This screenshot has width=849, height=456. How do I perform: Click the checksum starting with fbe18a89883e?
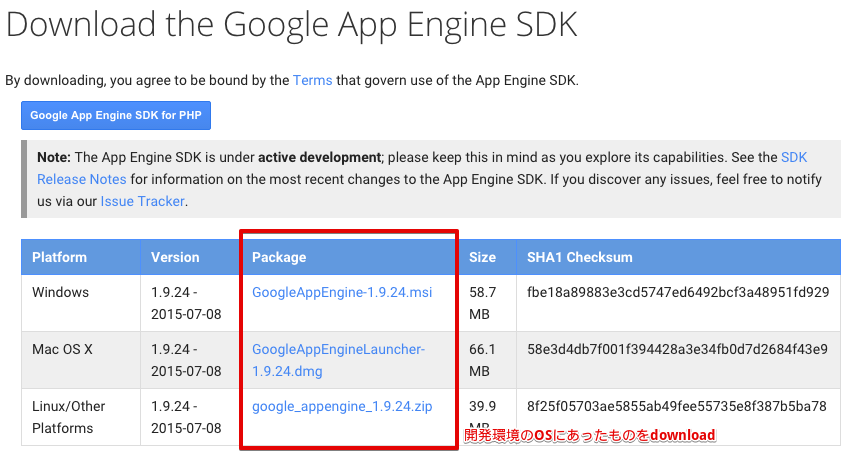tap(678, 292)
